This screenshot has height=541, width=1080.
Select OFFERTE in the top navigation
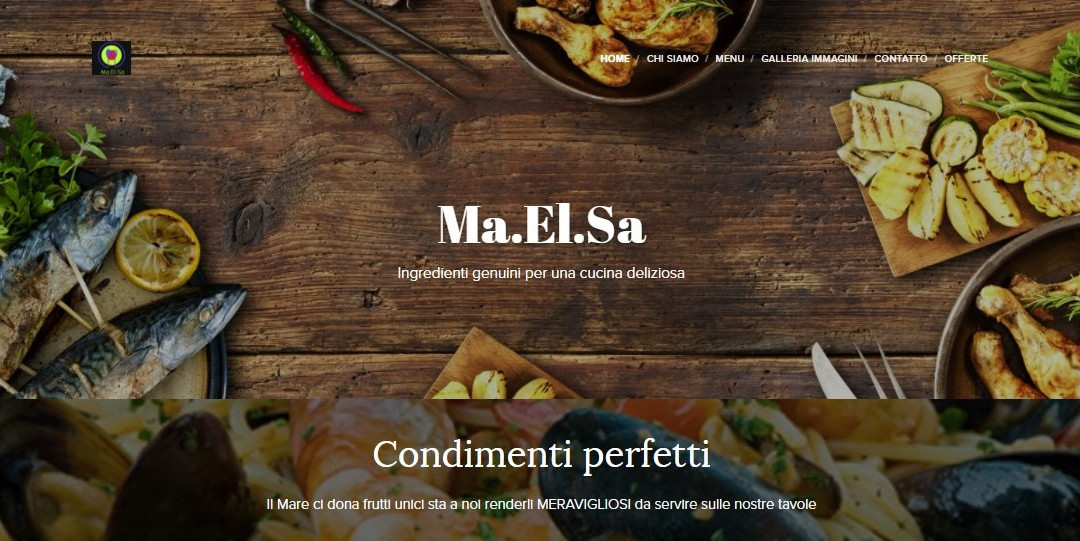[966, 59]
